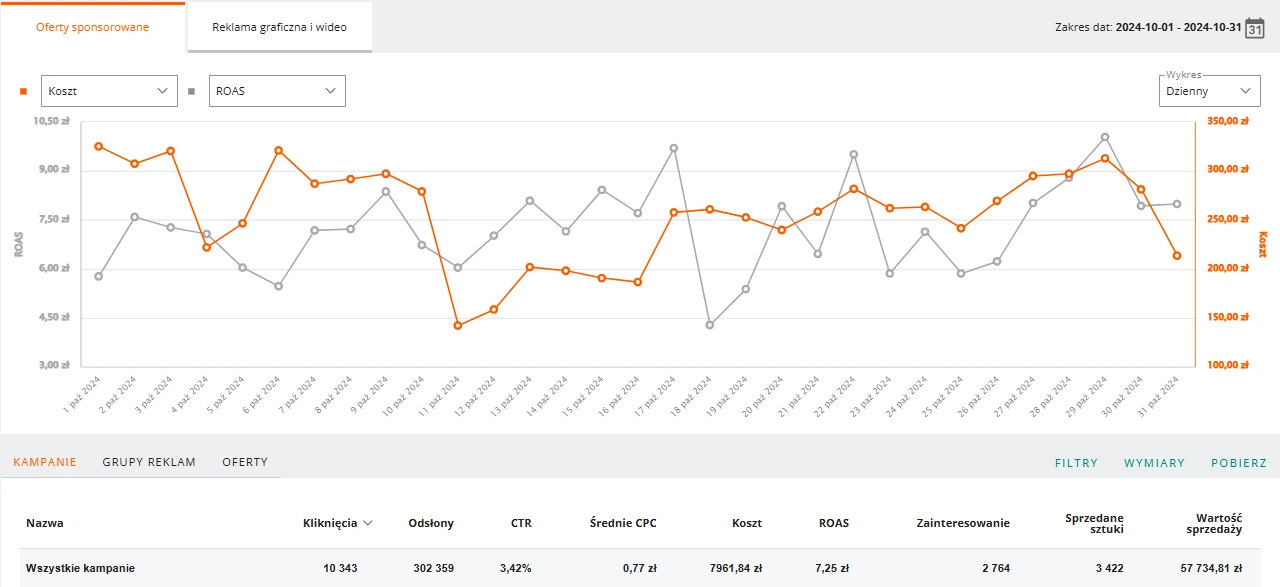
Task: Switch to Reklama graficzna i wideo tab
Action: [279, 27]
